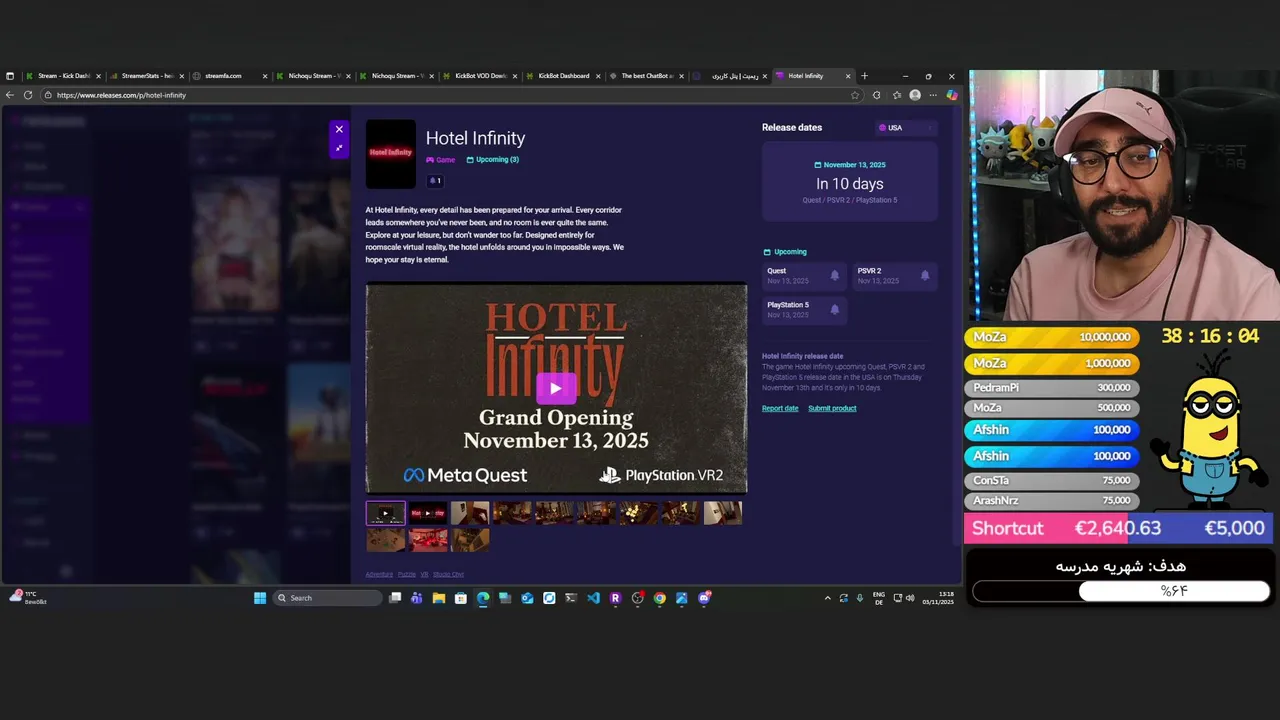Toggle the PlayStation 5 release notification bell

tap(835, 310)
